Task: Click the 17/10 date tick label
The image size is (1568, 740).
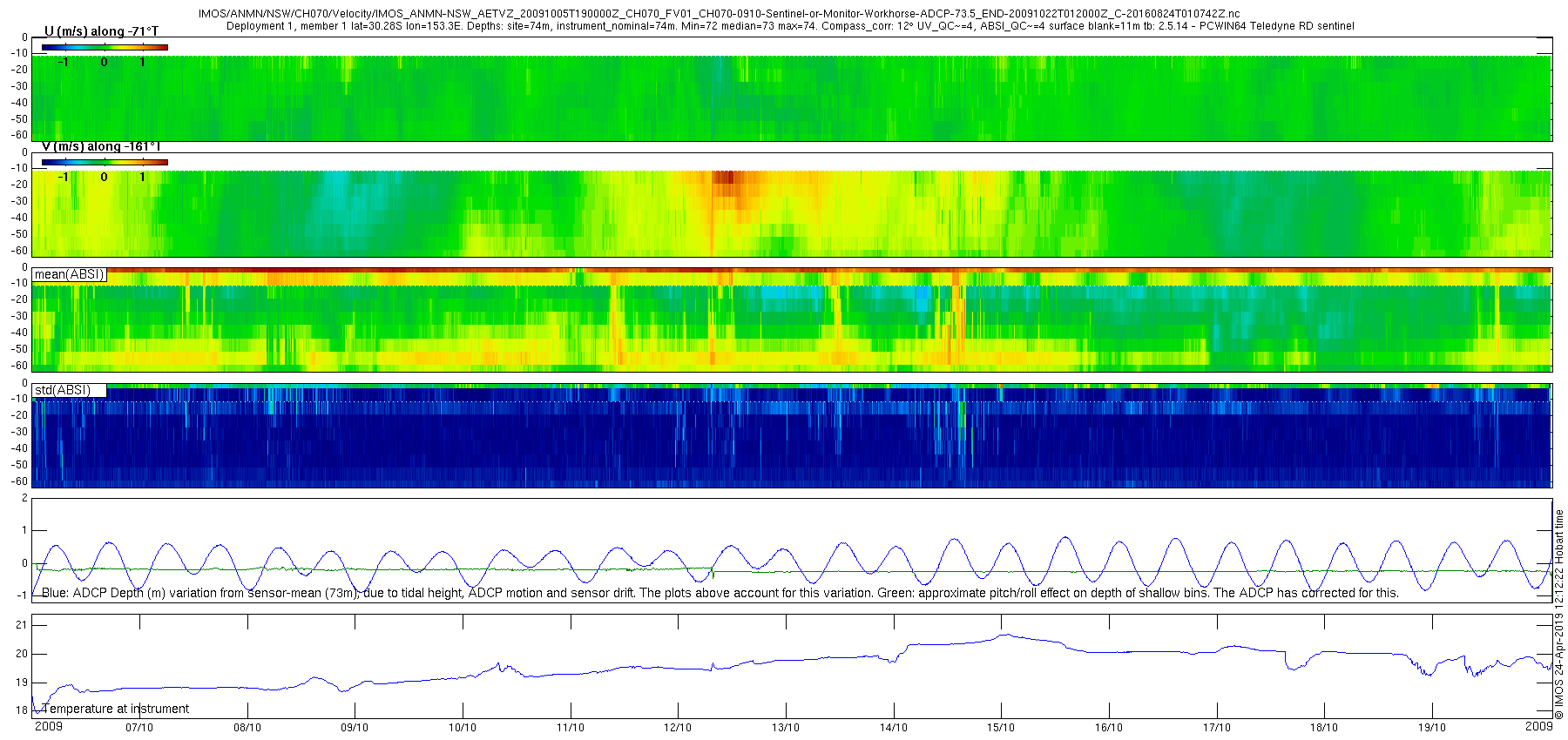Action: tap(1217, 728)
